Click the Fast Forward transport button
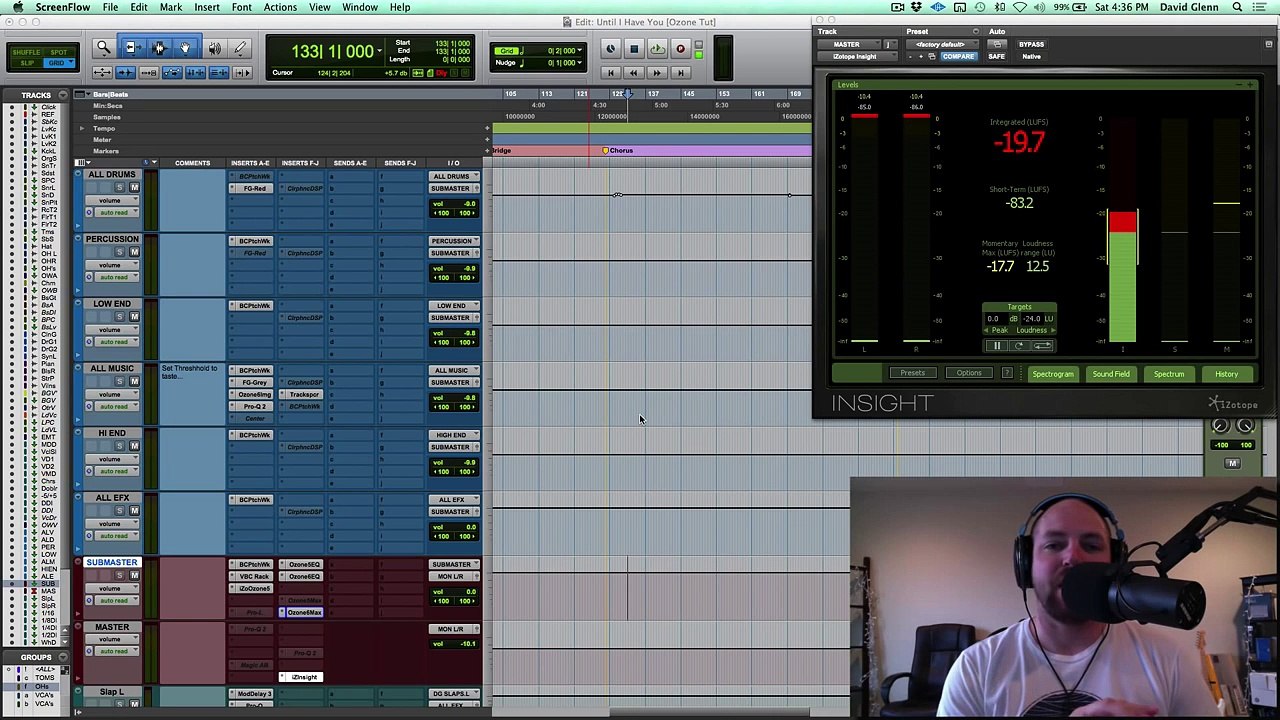 tap(657, 72)
